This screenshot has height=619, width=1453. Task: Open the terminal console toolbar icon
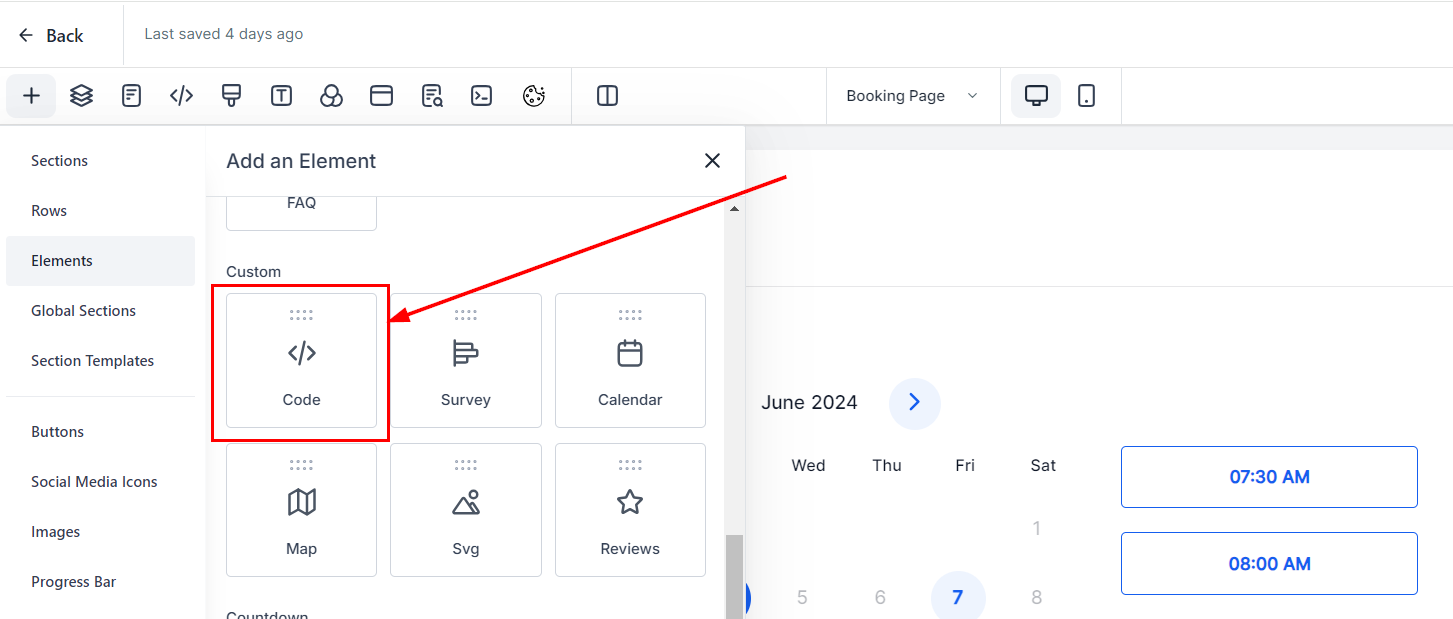click(482, 96)
